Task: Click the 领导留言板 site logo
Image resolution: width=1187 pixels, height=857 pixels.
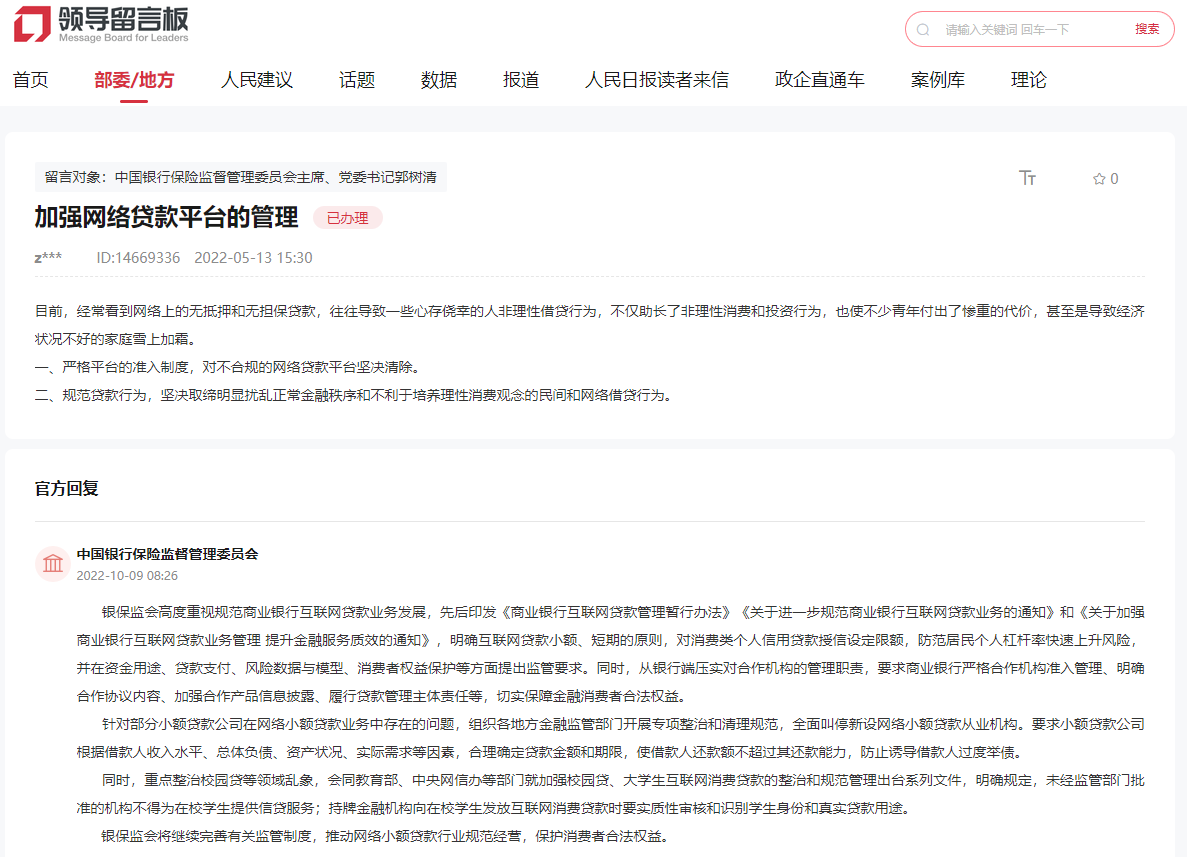Action: (x=101, y=24)
